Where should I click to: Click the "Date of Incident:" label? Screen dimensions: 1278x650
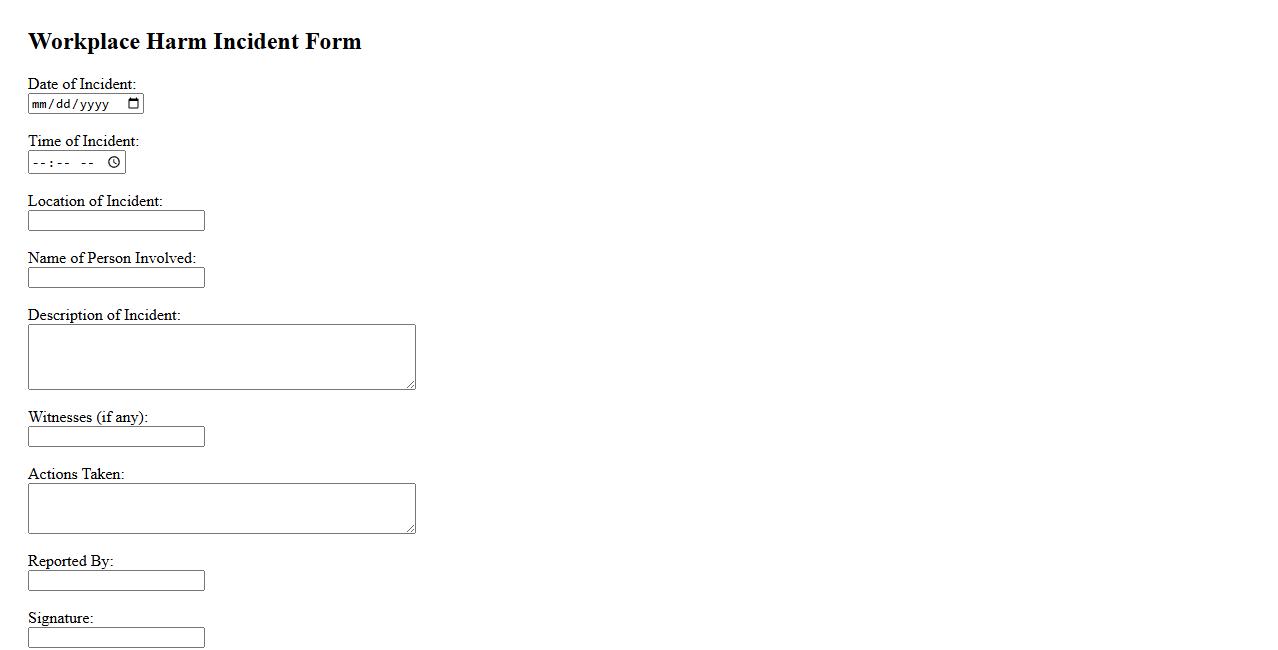coord(82,84)
